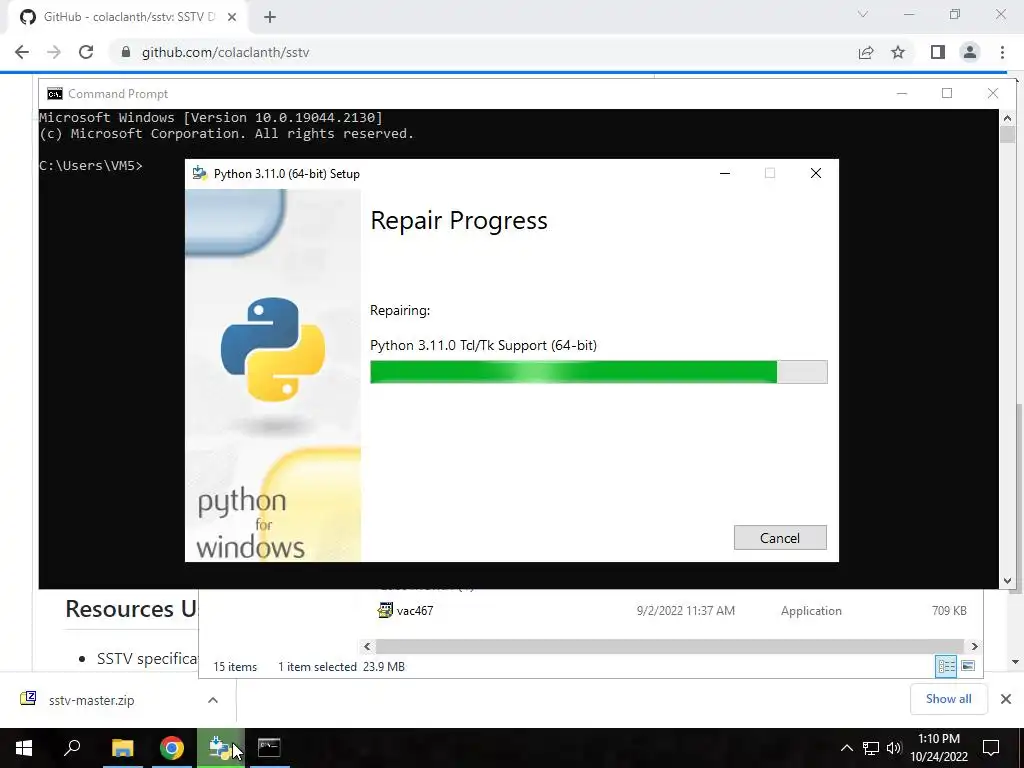Image resolution: width=1024 pixels, height=768 pixels.
Task: Close the GitHub sstv tab
Action: [x=232, y=17]
